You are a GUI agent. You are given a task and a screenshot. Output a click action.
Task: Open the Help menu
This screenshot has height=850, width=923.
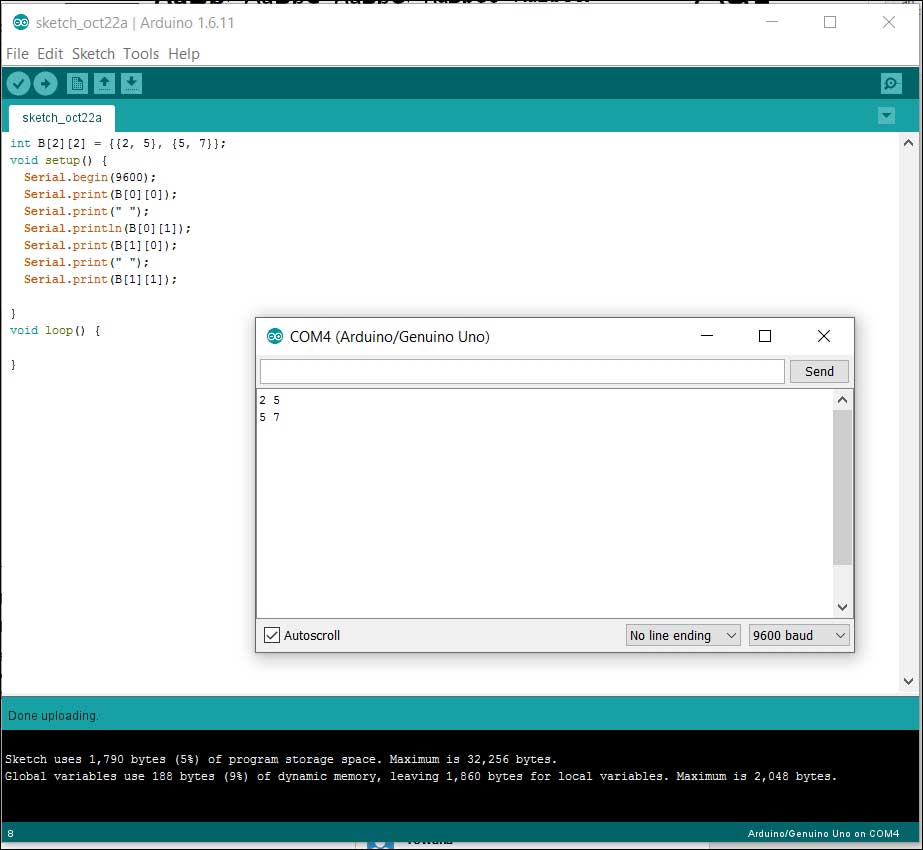(x=184, y=54)
